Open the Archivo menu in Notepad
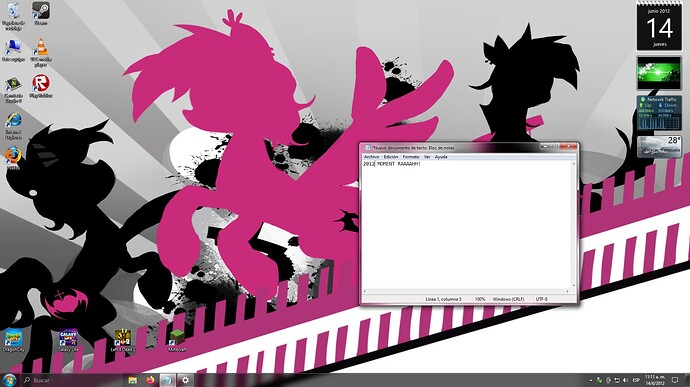Screen dimensions: 690x387 point(371,157)
